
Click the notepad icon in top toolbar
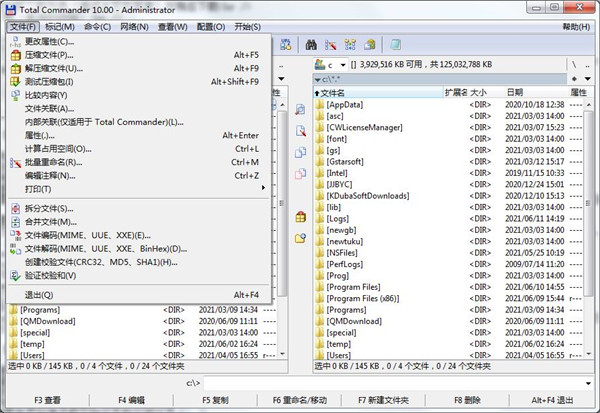[396, 45]
